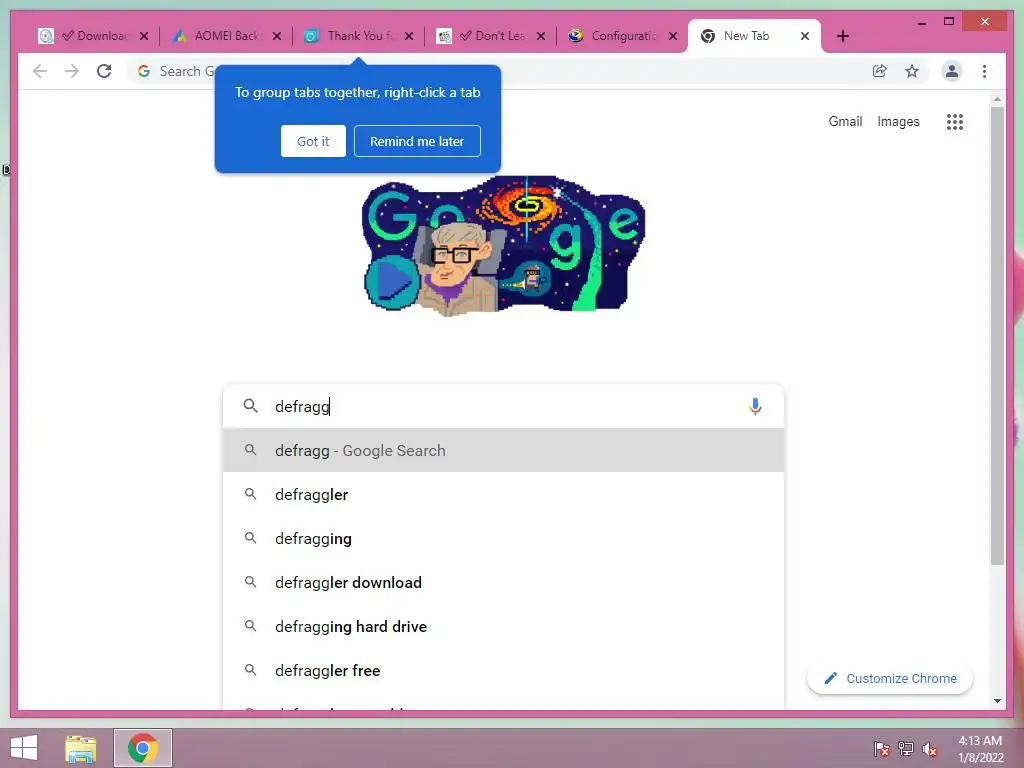This screenshot has height=768, width=1024.
Task: Open File Explorer from the taskbar
Action: 81,748
